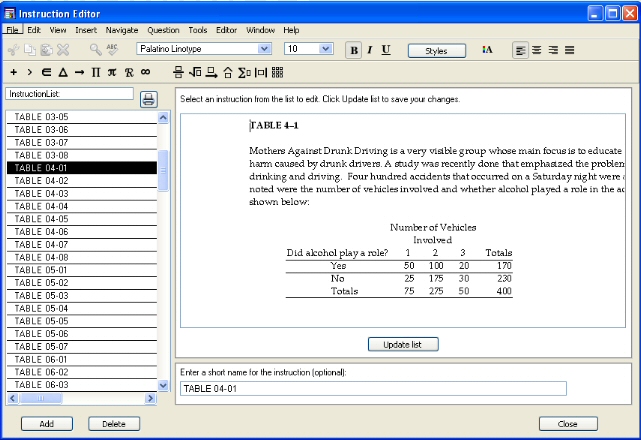The image size is (641, 440).
Task: Select TABLE 04-08 in the list
Action: (82, 257)
